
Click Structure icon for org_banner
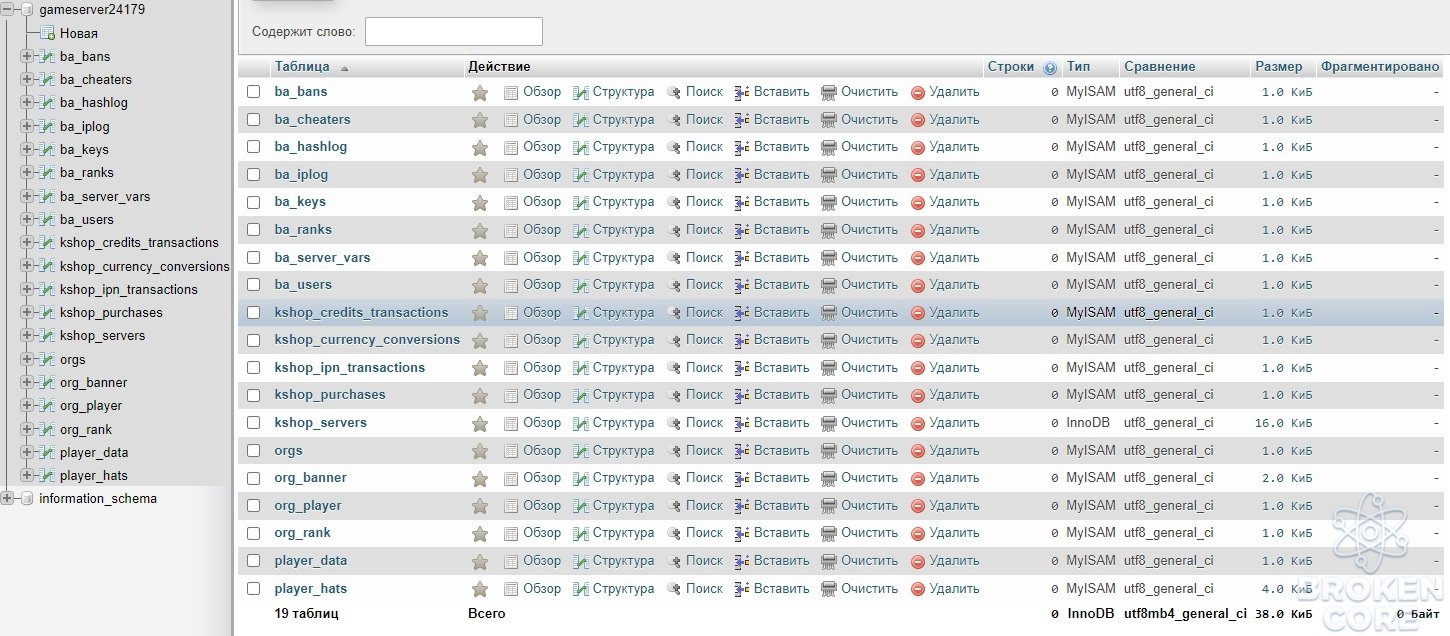pos(581,478)
